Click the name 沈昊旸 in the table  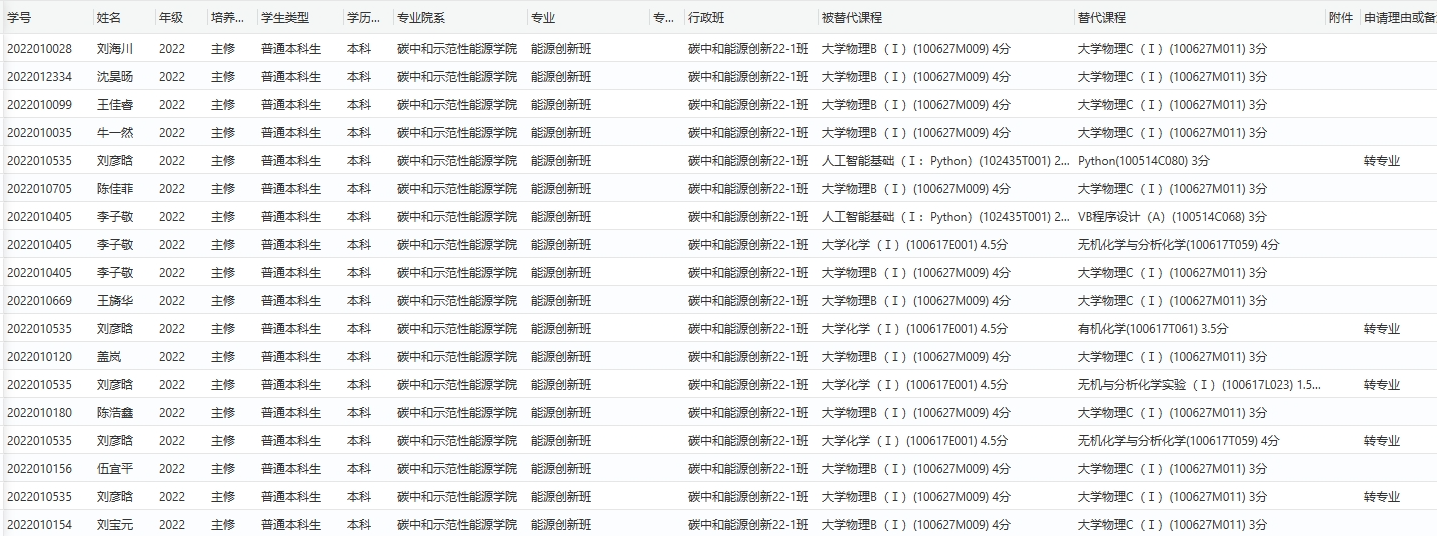[114, 76]
